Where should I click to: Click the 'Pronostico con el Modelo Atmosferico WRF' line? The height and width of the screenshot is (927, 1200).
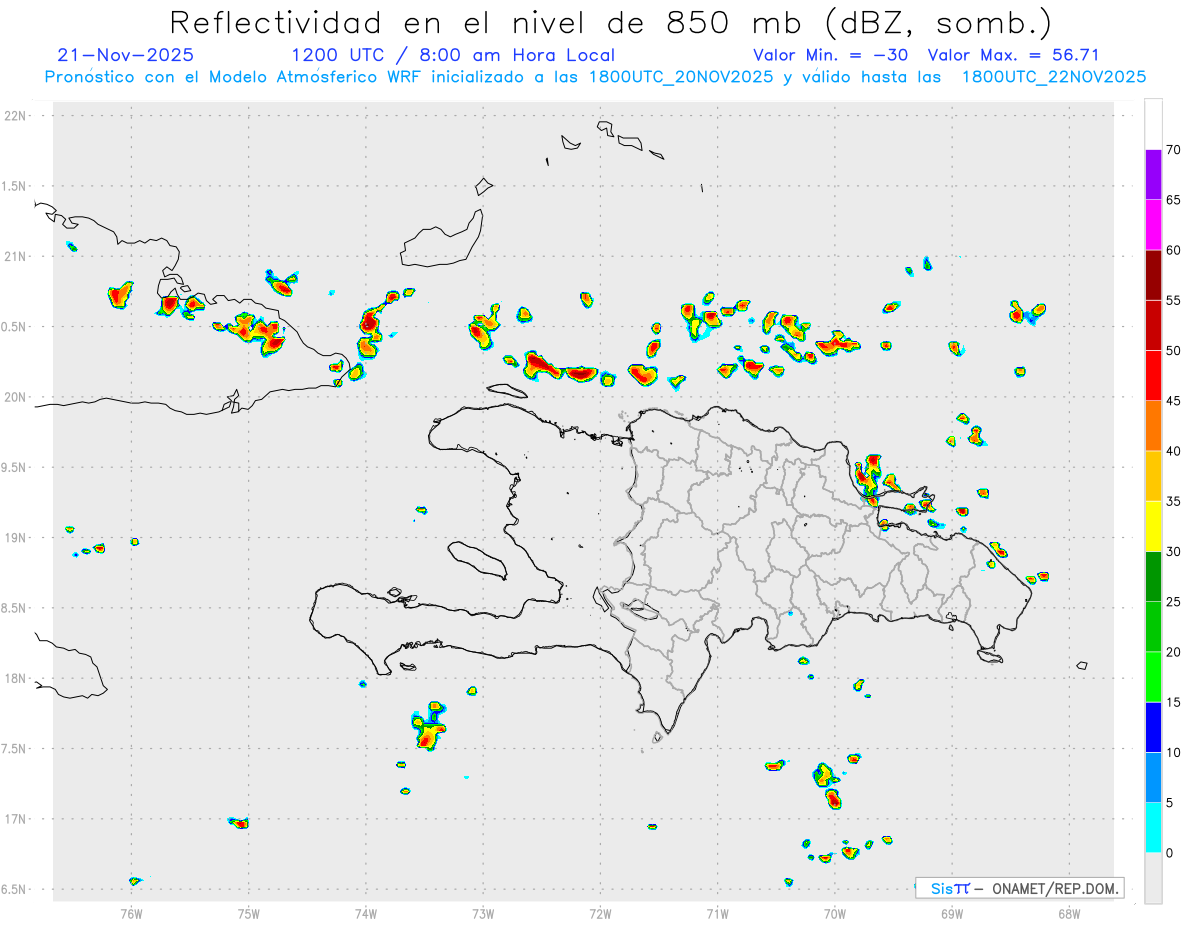coord(595,77)
